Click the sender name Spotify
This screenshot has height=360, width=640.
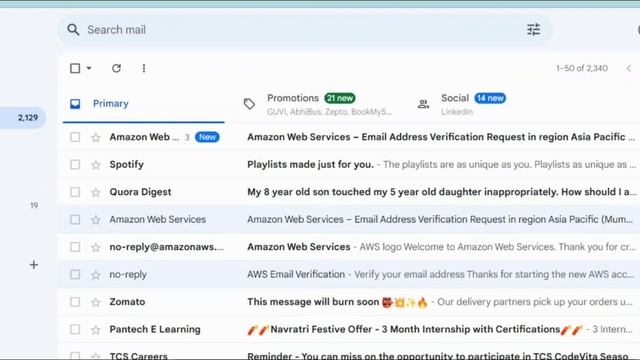tap(127, 164)
